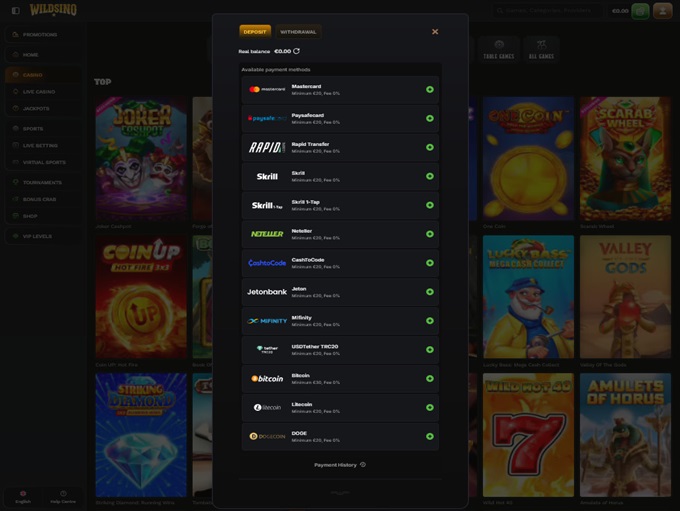Expand the USDTether TRC20 option
Image resolution: width=680 pixels, height=511 pixels.
(x=430, y=350)
